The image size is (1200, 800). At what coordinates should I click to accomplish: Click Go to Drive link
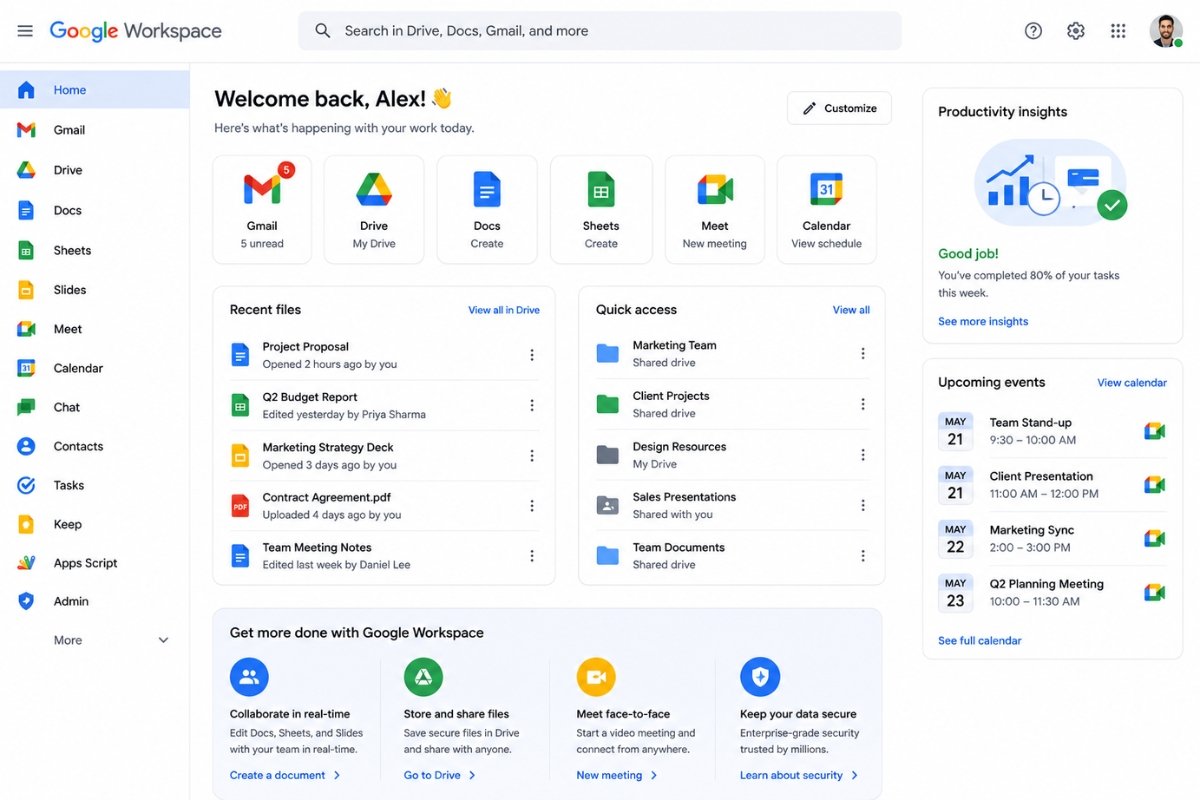click(x=440, y=775)
